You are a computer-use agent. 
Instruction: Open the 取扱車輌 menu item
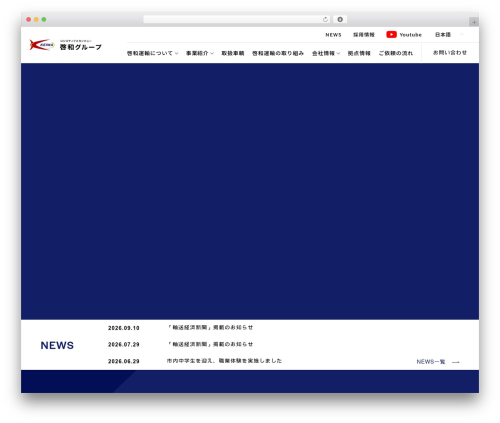point(233,53)
